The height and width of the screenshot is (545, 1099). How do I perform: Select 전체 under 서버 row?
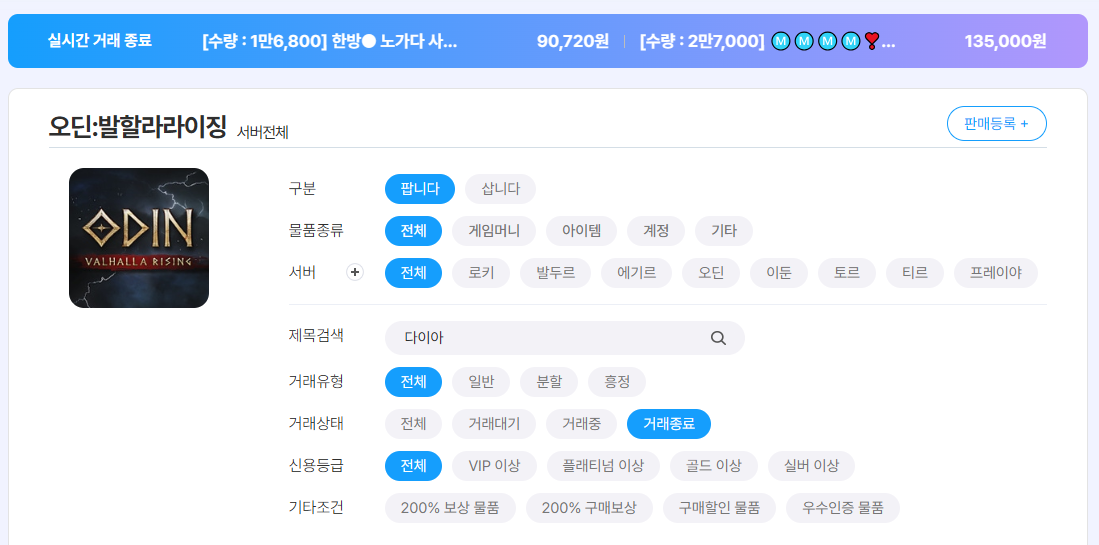point(414,273)
